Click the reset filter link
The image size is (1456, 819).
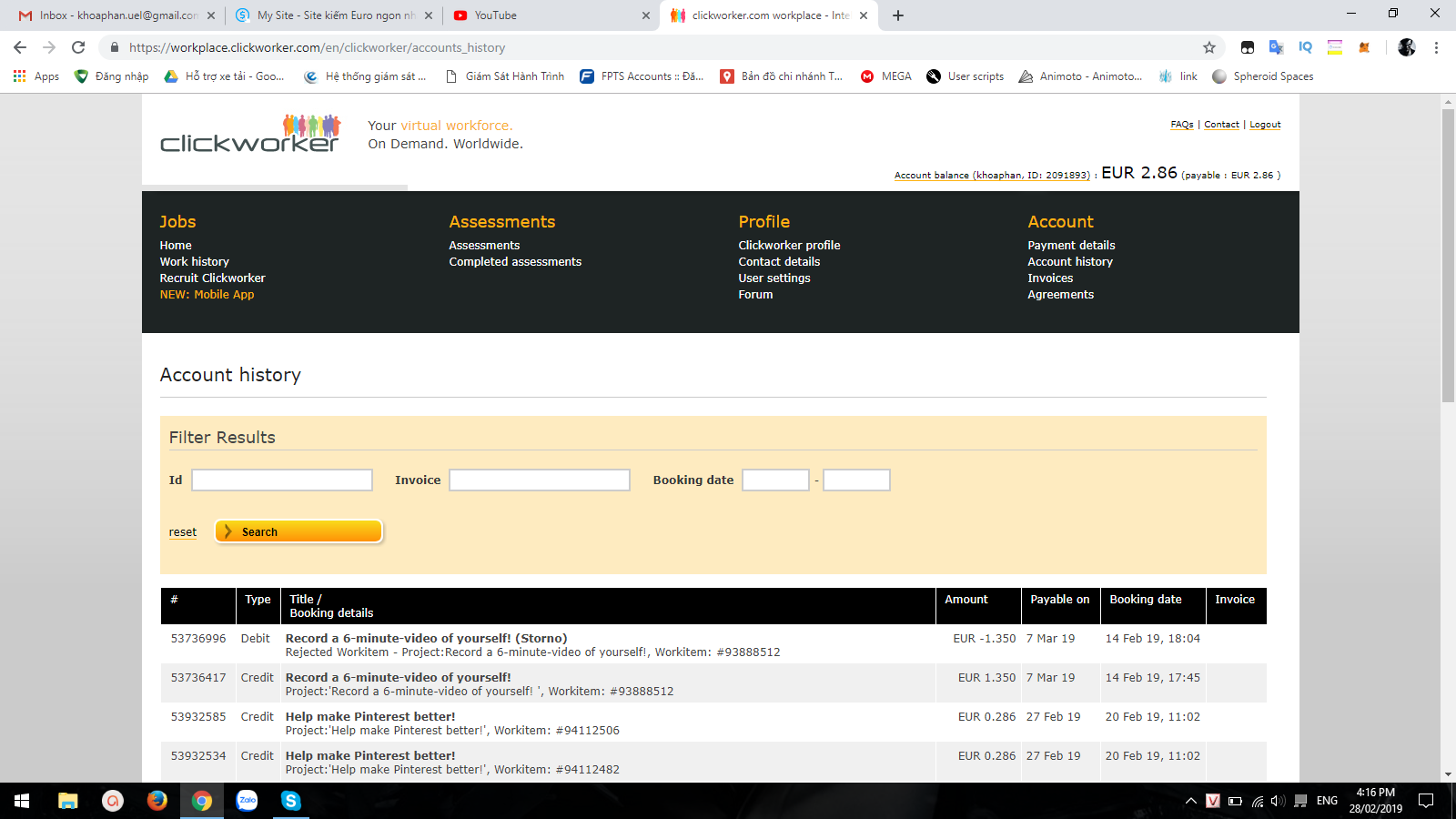182,532
